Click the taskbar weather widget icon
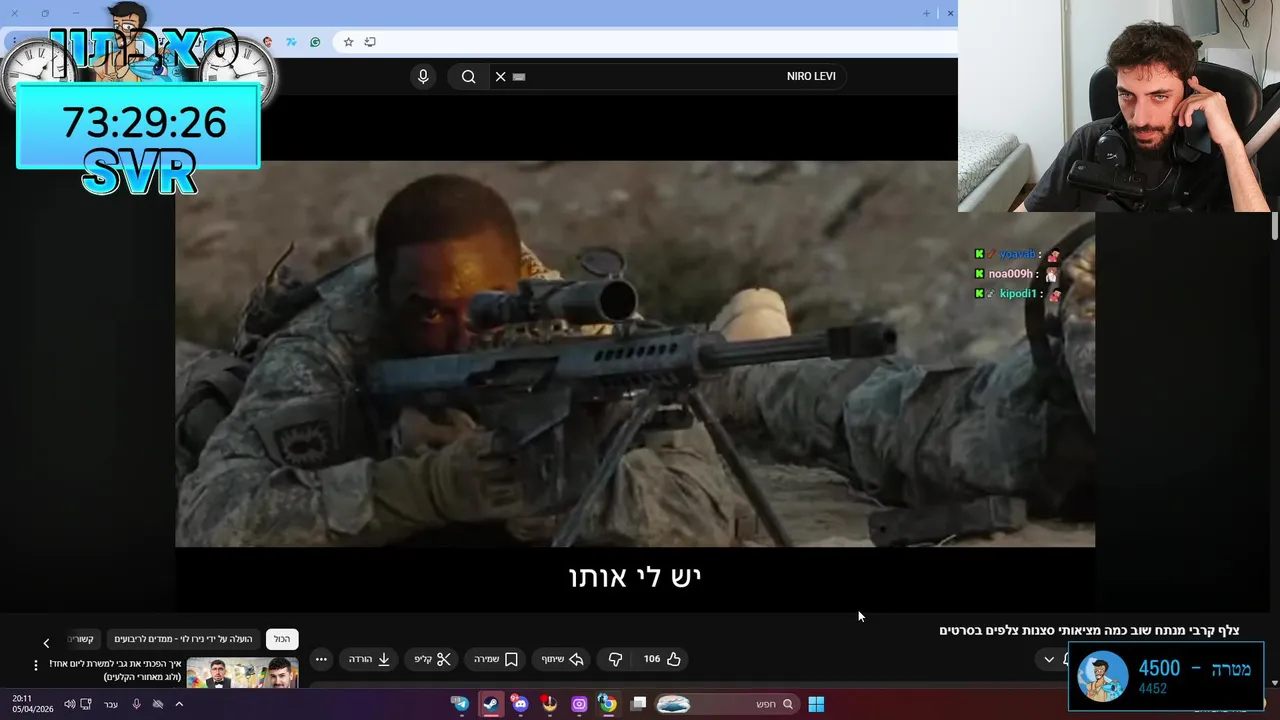Screen dimensions: 1280x720 pyautogui.click(x=673, y=704)
